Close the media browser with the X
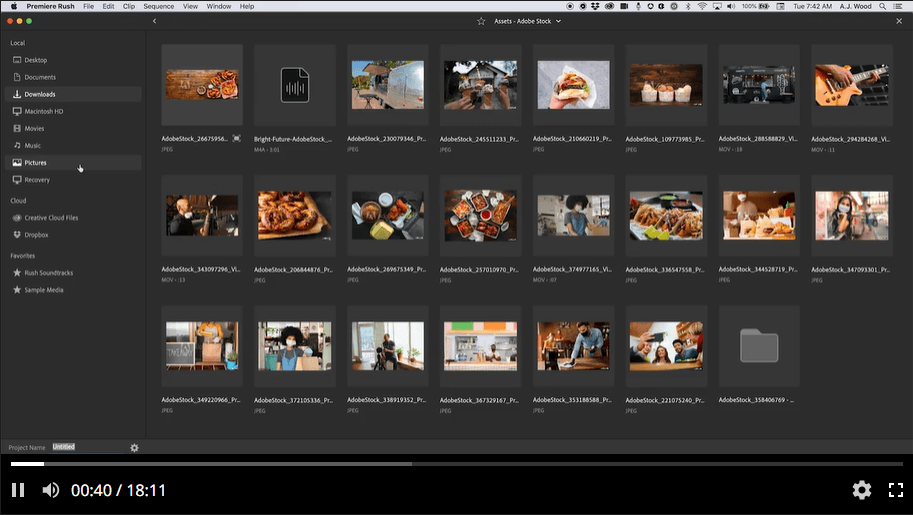 899,20
